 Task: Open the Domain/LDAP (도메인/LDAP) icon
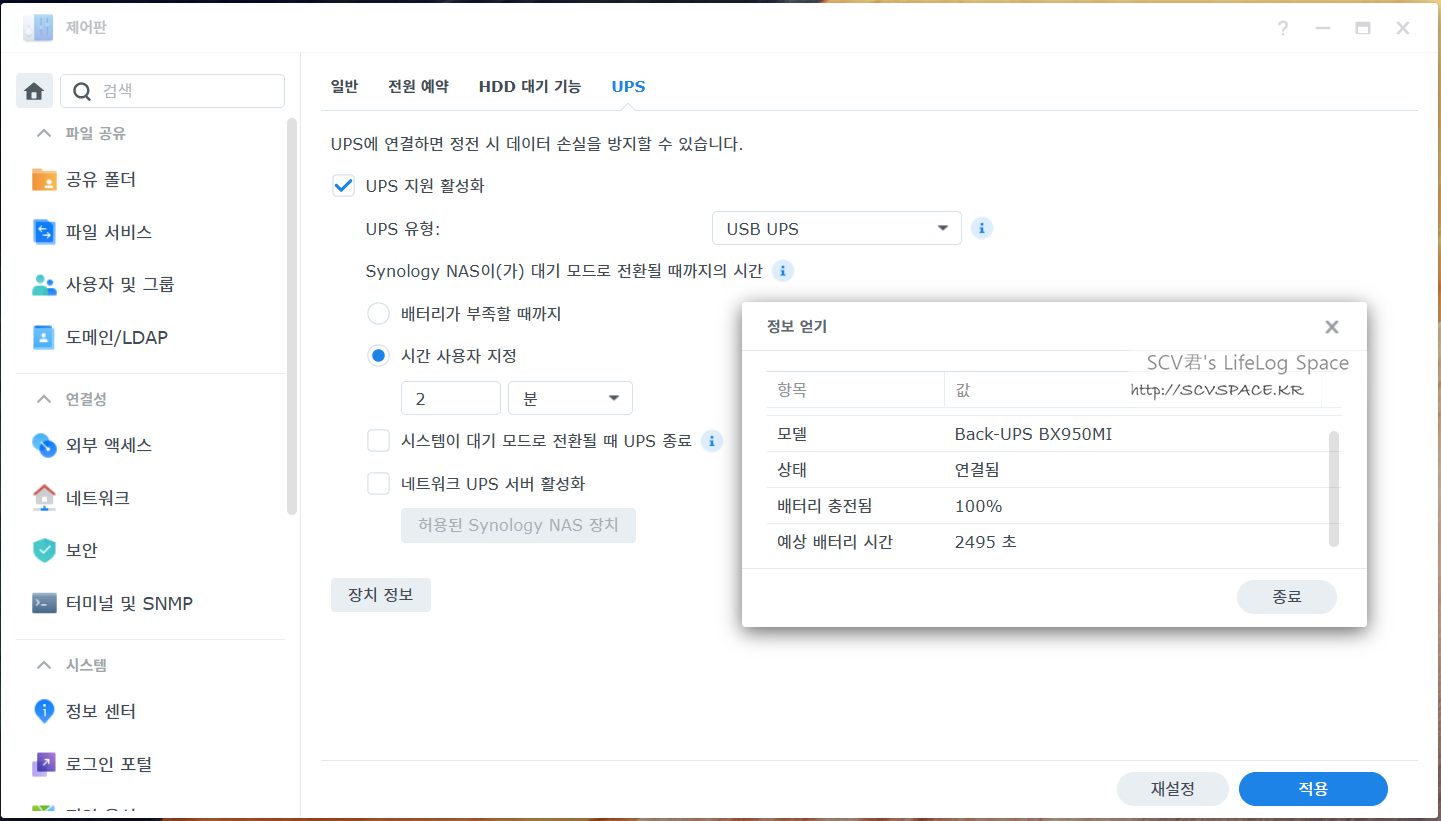point(44,337)
